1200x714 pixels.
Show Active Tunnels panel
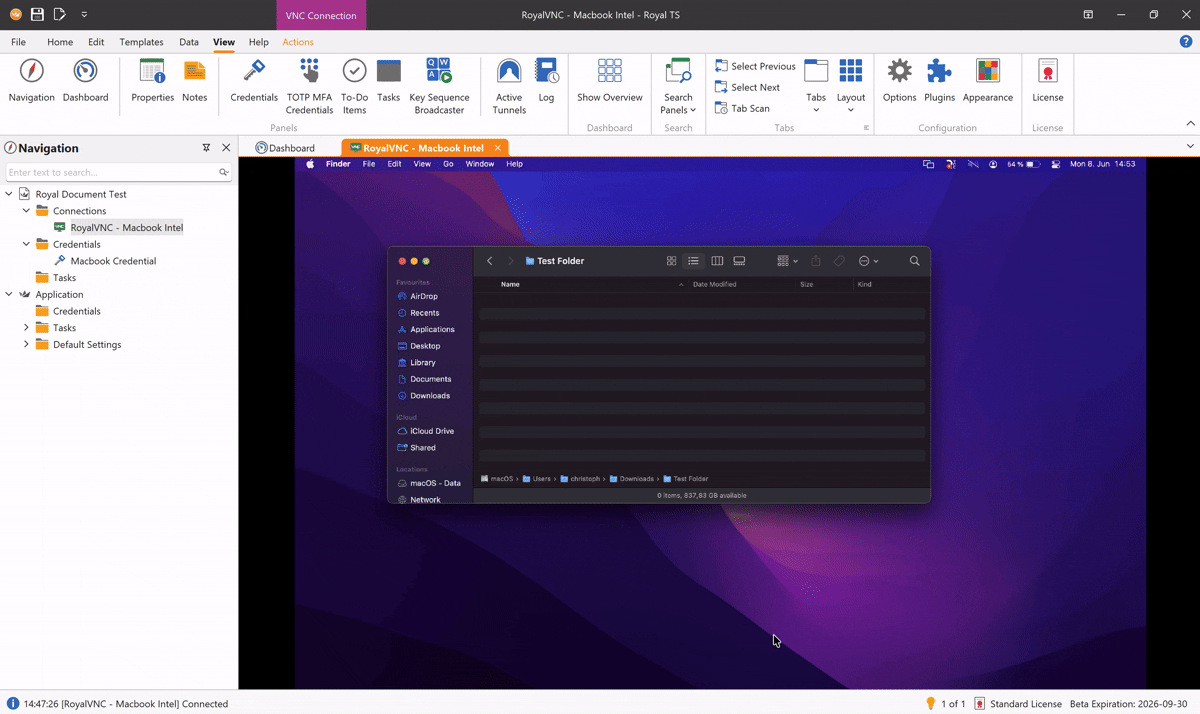pyautogui.click(x=509, y=87)
